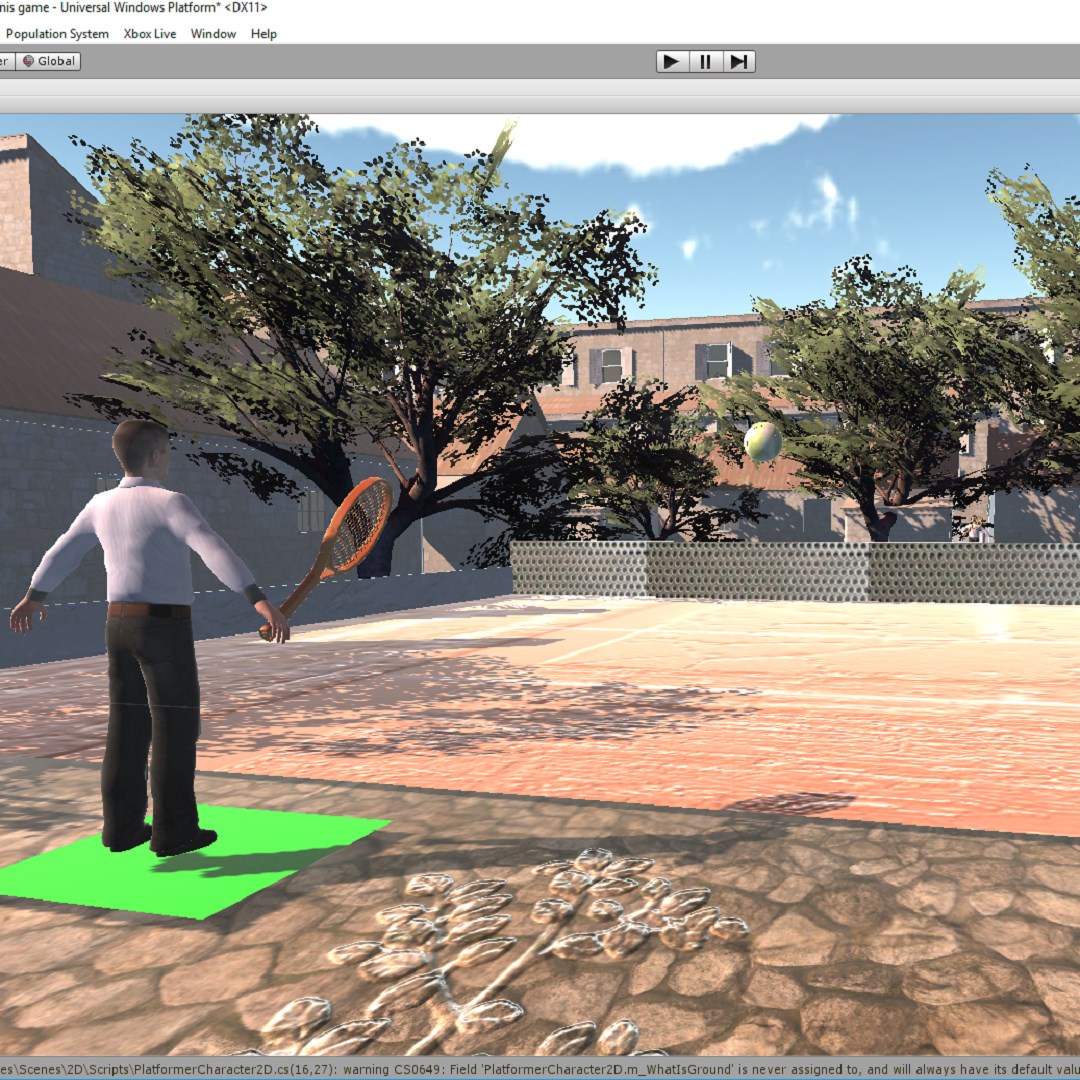Image resolution: width=1080 pixels, height=1080 pixels.
Task: Open the Xbox Live menu
Action: (149, 34)
